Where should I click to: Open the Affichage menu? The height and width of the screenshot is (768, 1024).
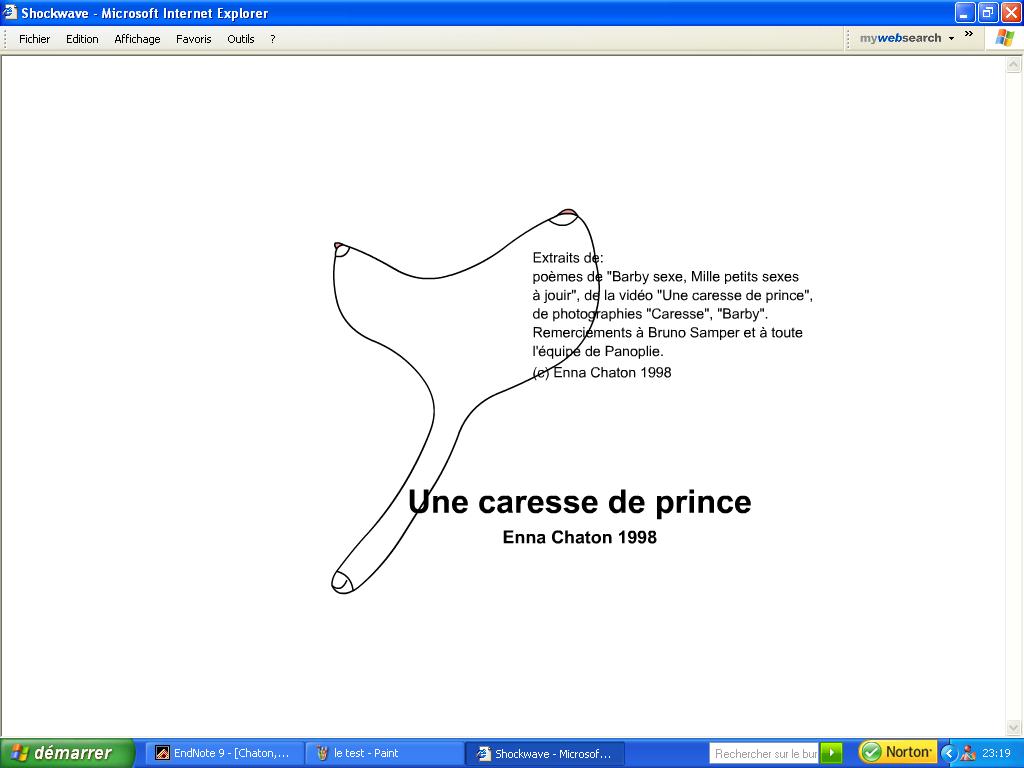137,39
